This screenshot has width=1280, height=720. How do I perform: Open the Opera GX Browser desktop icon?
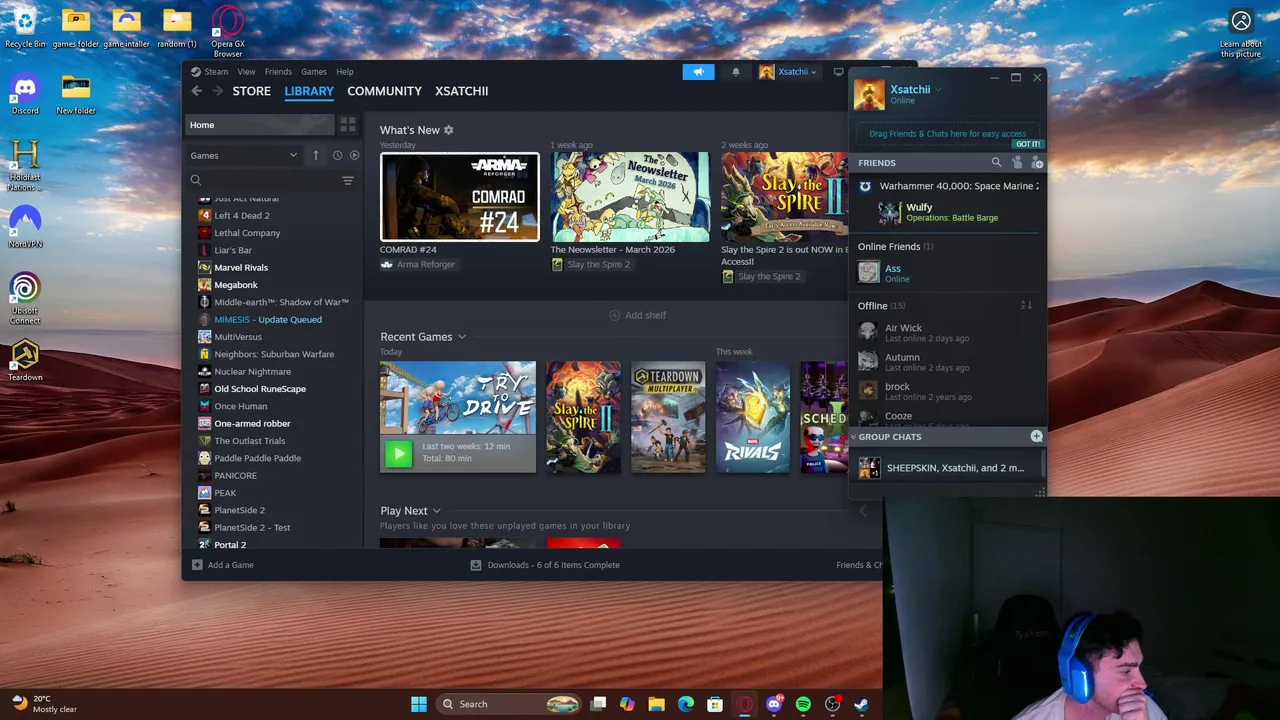tap(228, 31)
